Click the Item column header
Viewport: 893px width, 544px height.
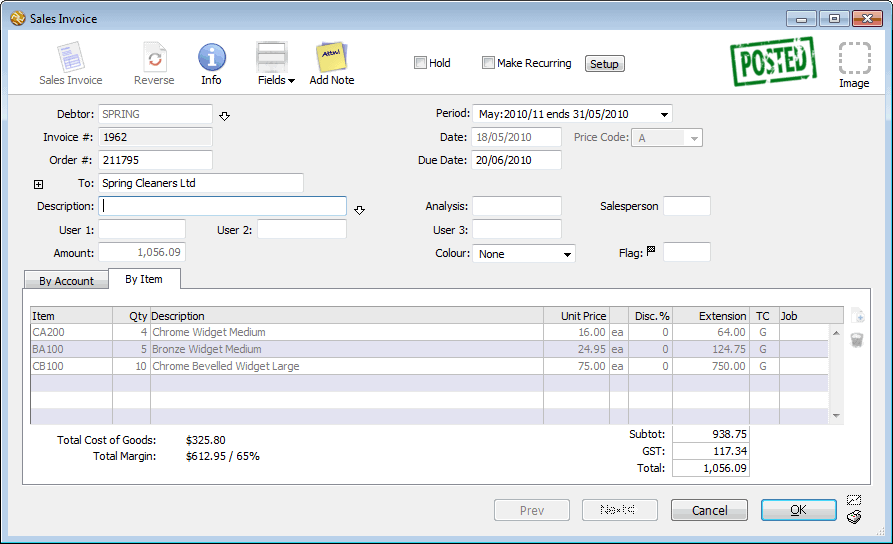pos(71,316)
